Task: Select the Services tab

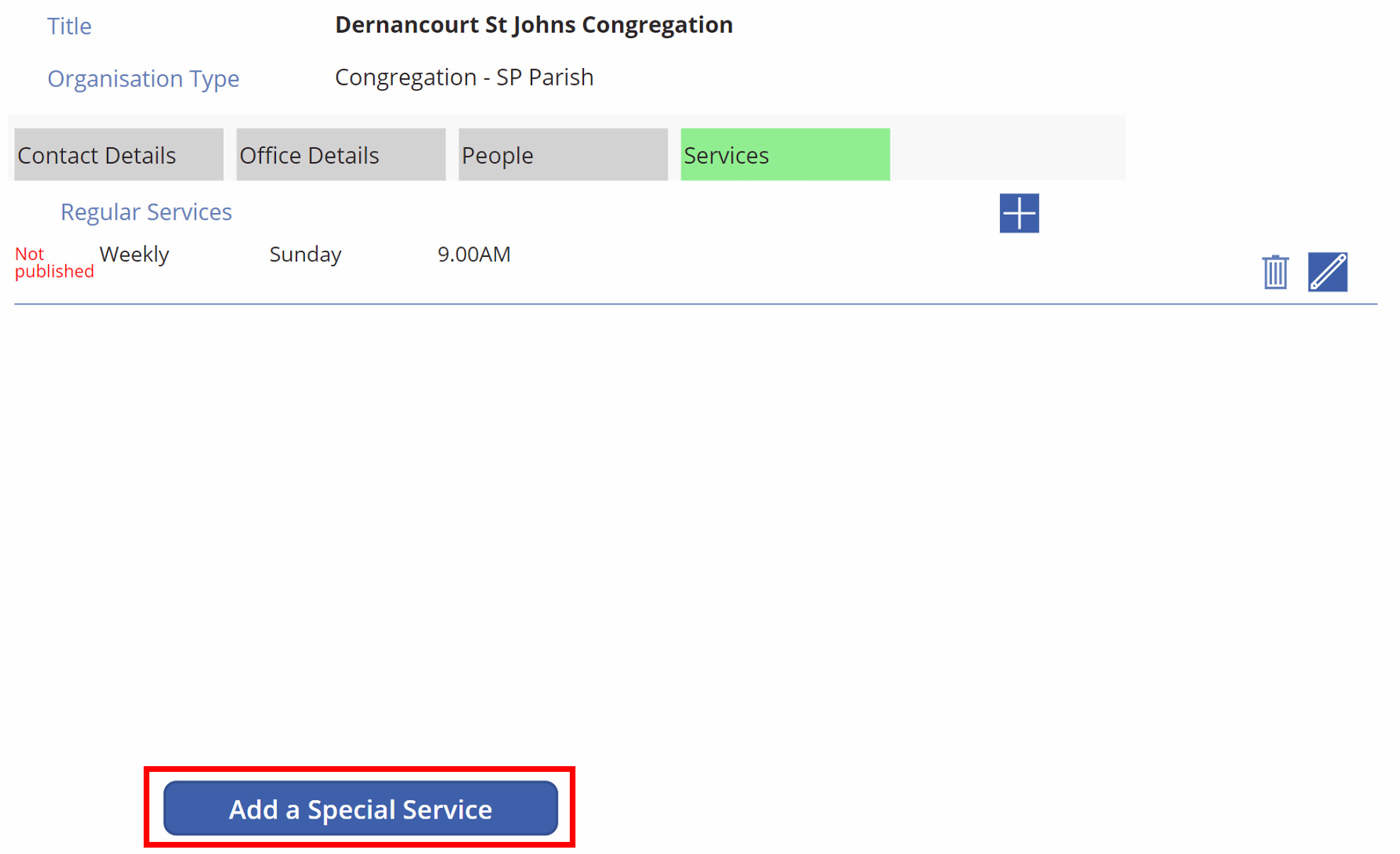Action: [x=786, y=154]
